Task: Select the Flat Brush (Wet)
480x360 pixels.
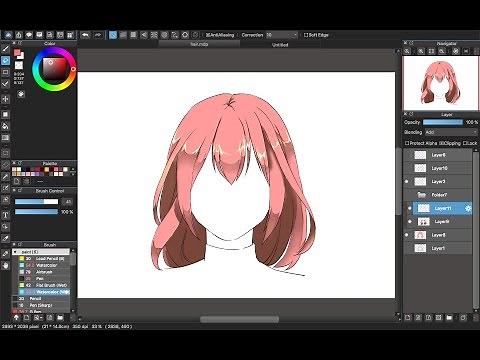Action: point(44,285)
